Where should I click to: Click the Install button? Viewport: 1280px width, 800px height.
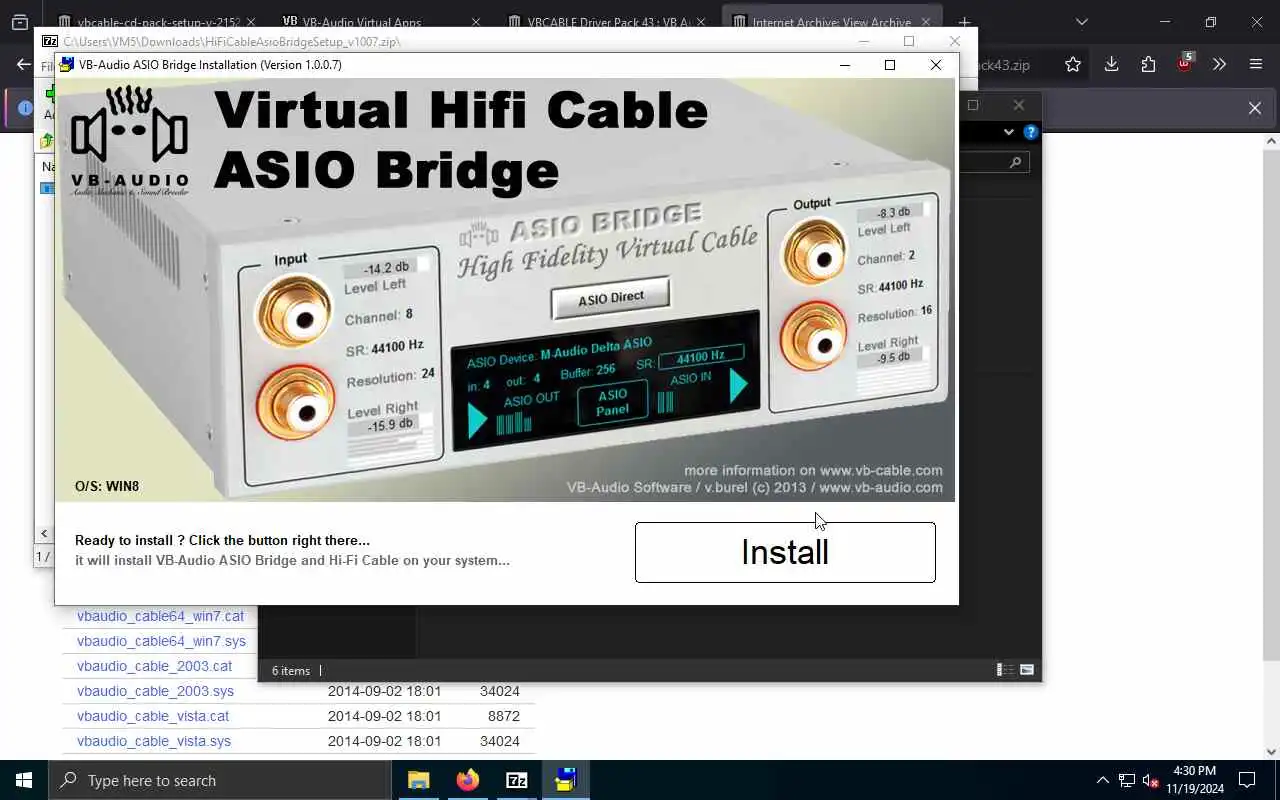pos(785,552)
